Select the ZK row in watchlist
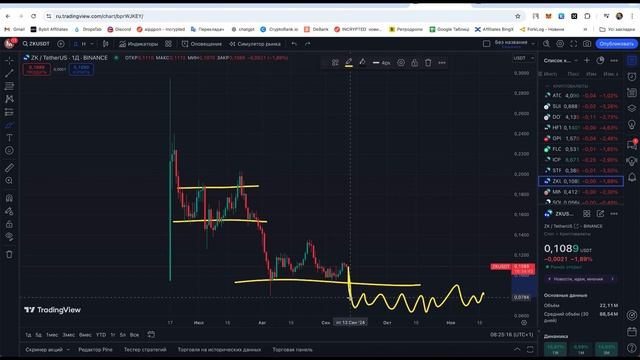This screenshot has height=360, width=640. tap(581, 181)
